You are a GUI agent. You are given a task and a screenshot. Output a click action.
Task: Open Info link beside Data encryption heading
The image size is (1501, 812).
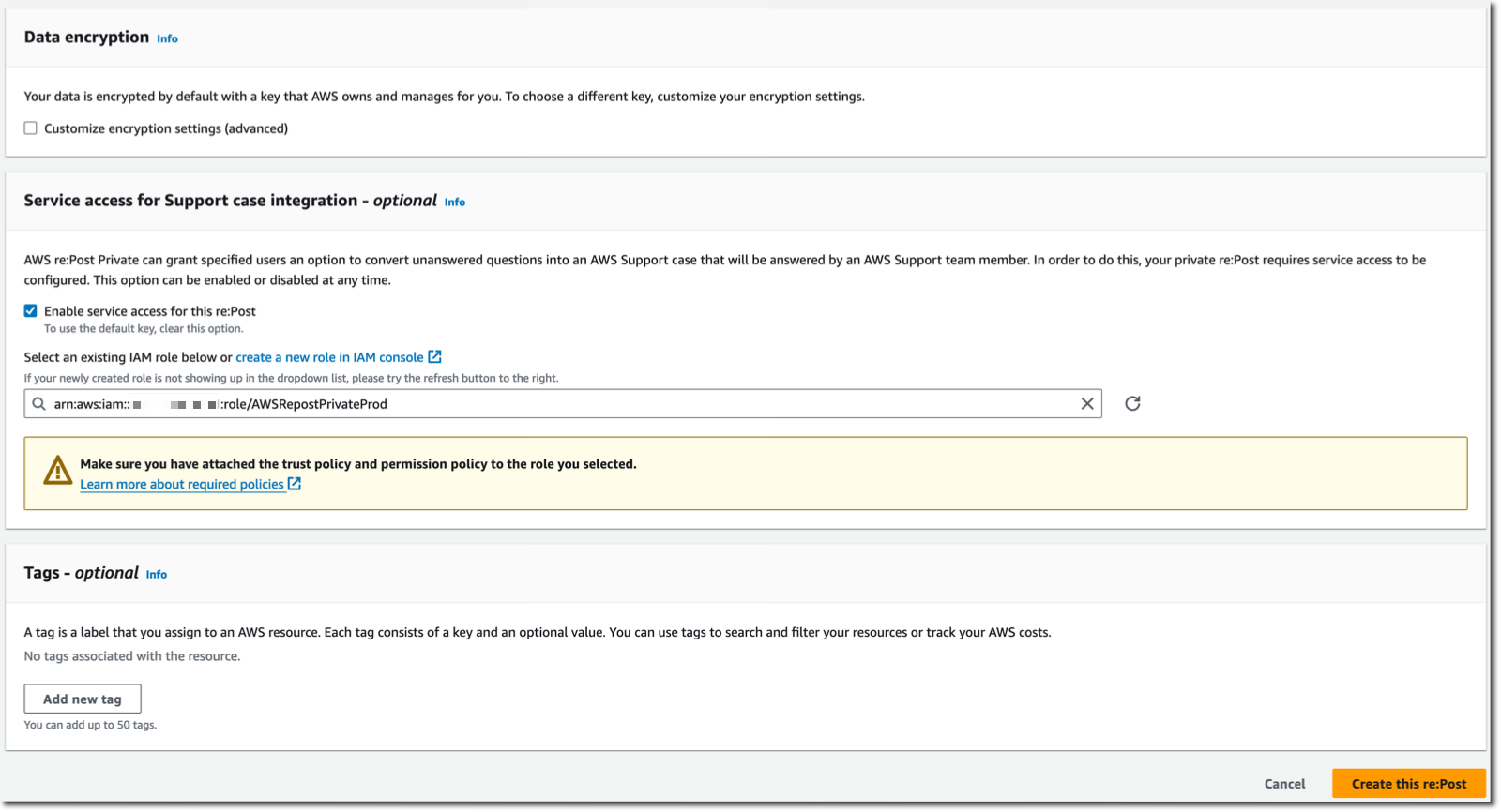(167, 38)
